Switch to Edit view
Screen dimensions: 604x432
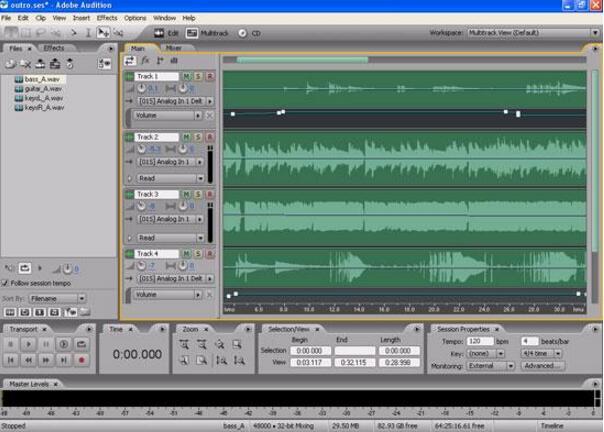[x=166, y=33]
